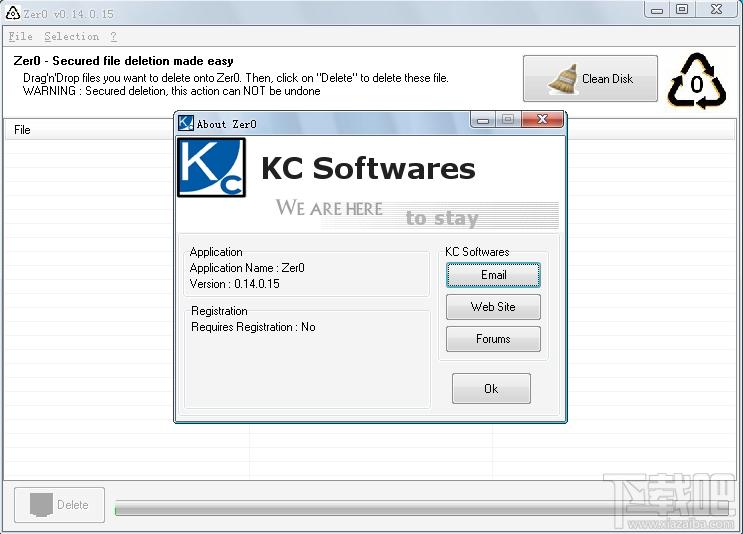Click the KC Softwares logo image
The height and width of the screenshot is (534, 743).
[211, 167]
